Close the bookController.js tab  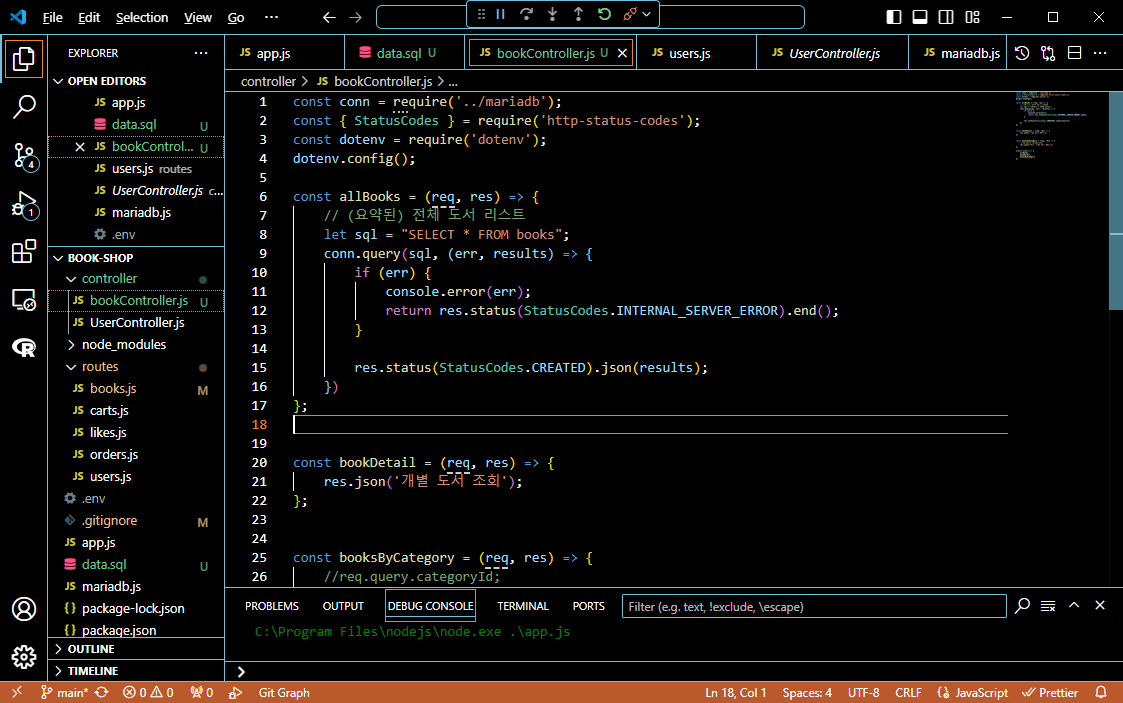click(x=622, y=53)
